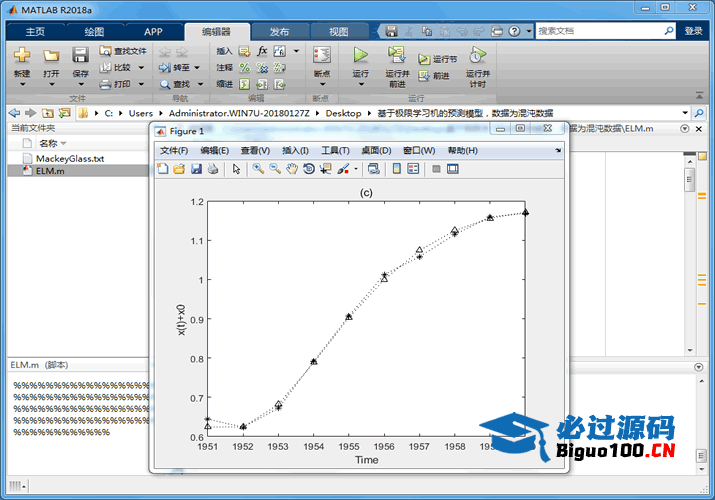Viewport: 715px width, 500px height.
Task: Click the green Run (运行) icon
Action: click(x=360, y=56)
